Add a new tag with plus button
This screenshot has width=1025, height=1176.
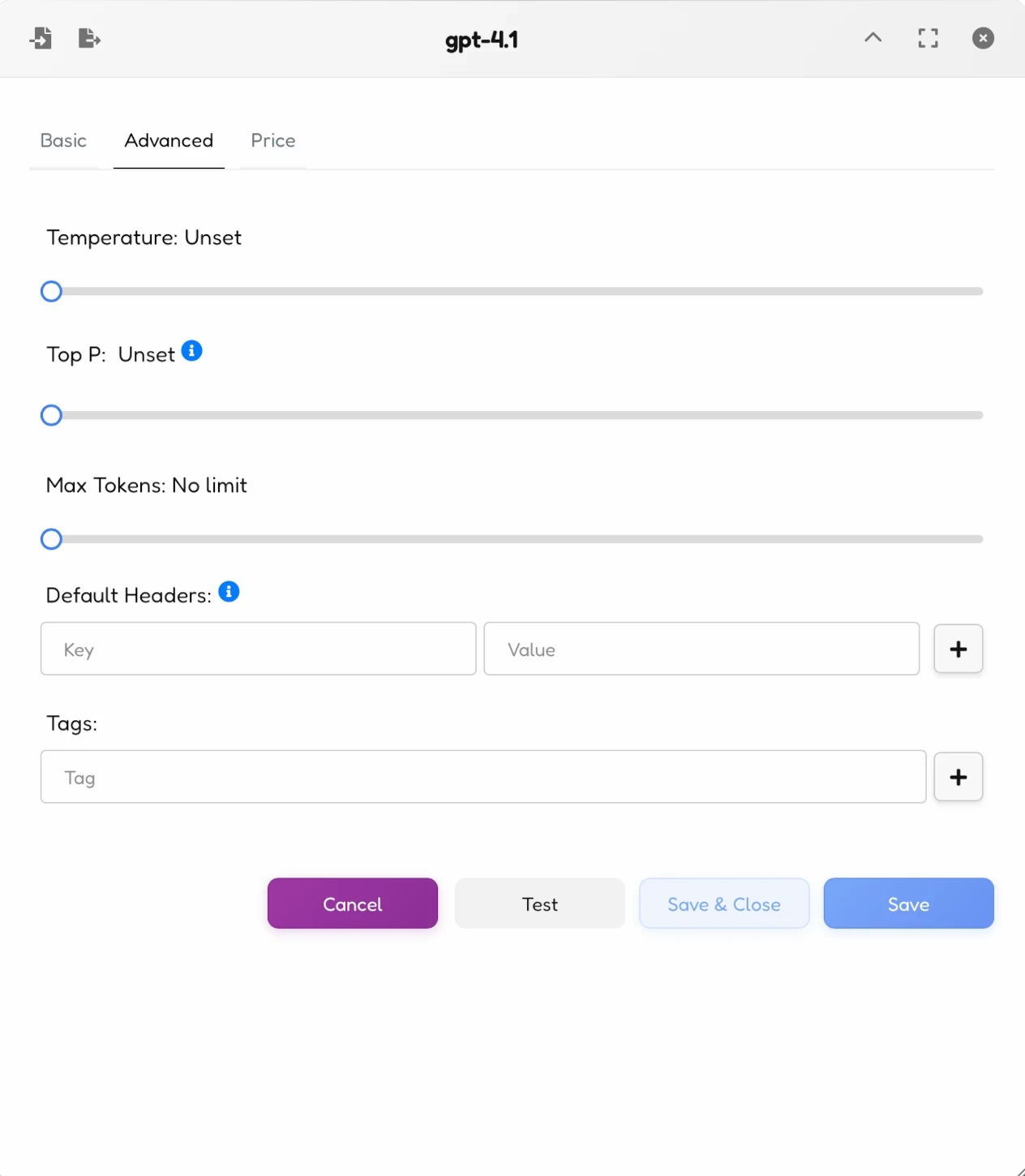coord(958,776)
